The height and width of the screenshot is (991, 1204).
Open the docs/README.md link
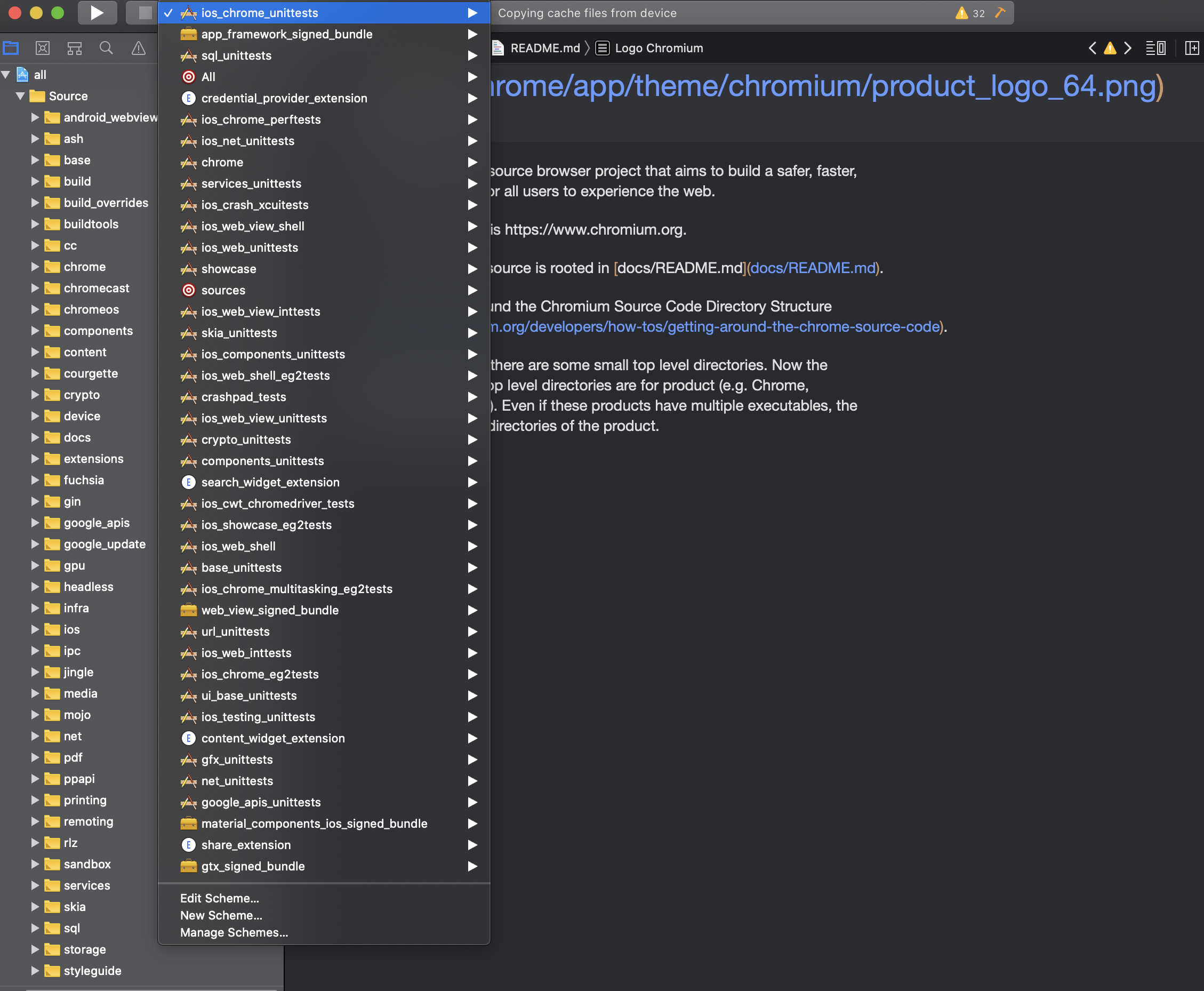(x=813, y=268)
